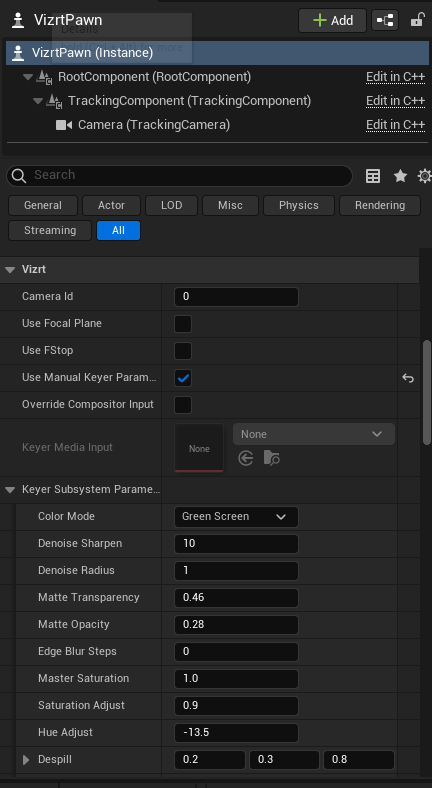Select the LOD filter tab
432x788 pixels.
coord(171,206)
